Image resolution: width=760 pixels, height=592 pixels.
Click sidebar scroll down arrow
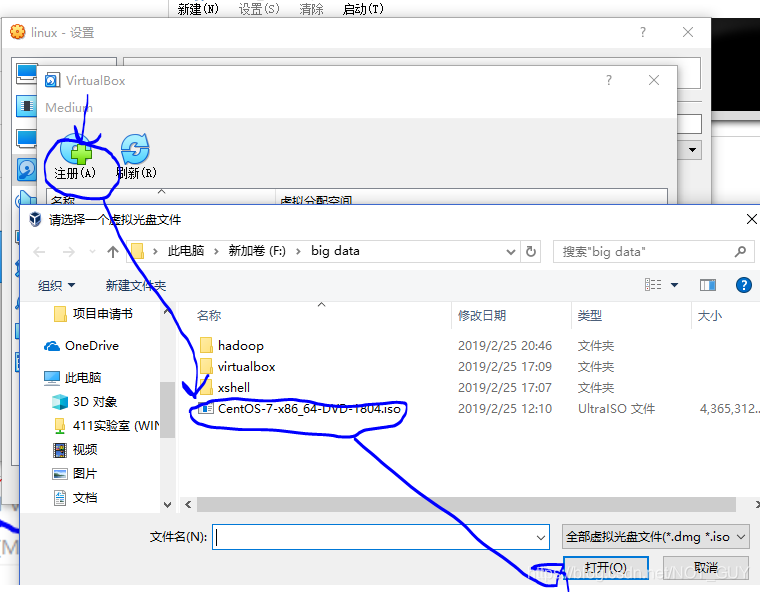click(167, 505)
